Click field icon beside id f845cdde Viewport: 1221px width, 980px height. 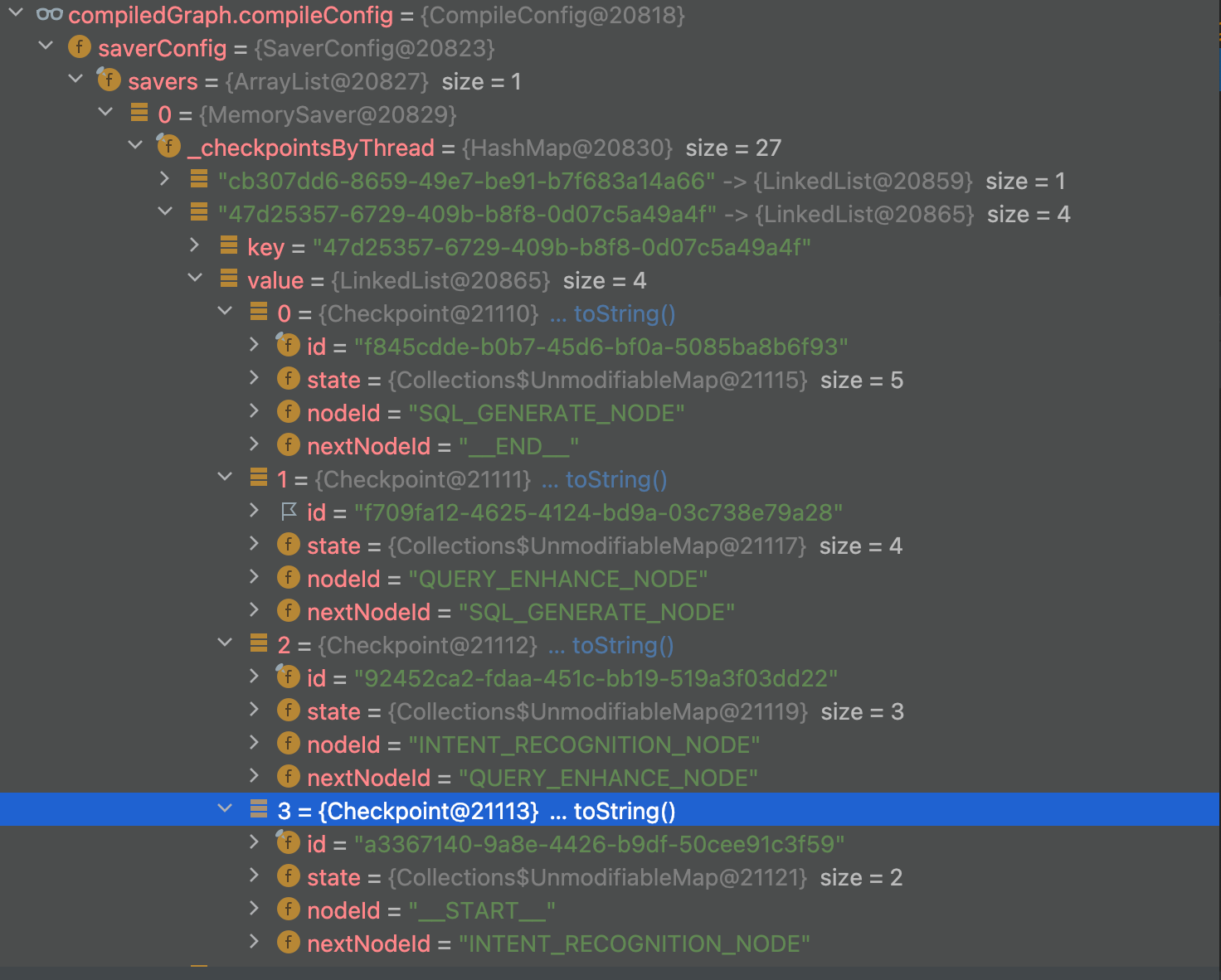click(x=288, y=345)
